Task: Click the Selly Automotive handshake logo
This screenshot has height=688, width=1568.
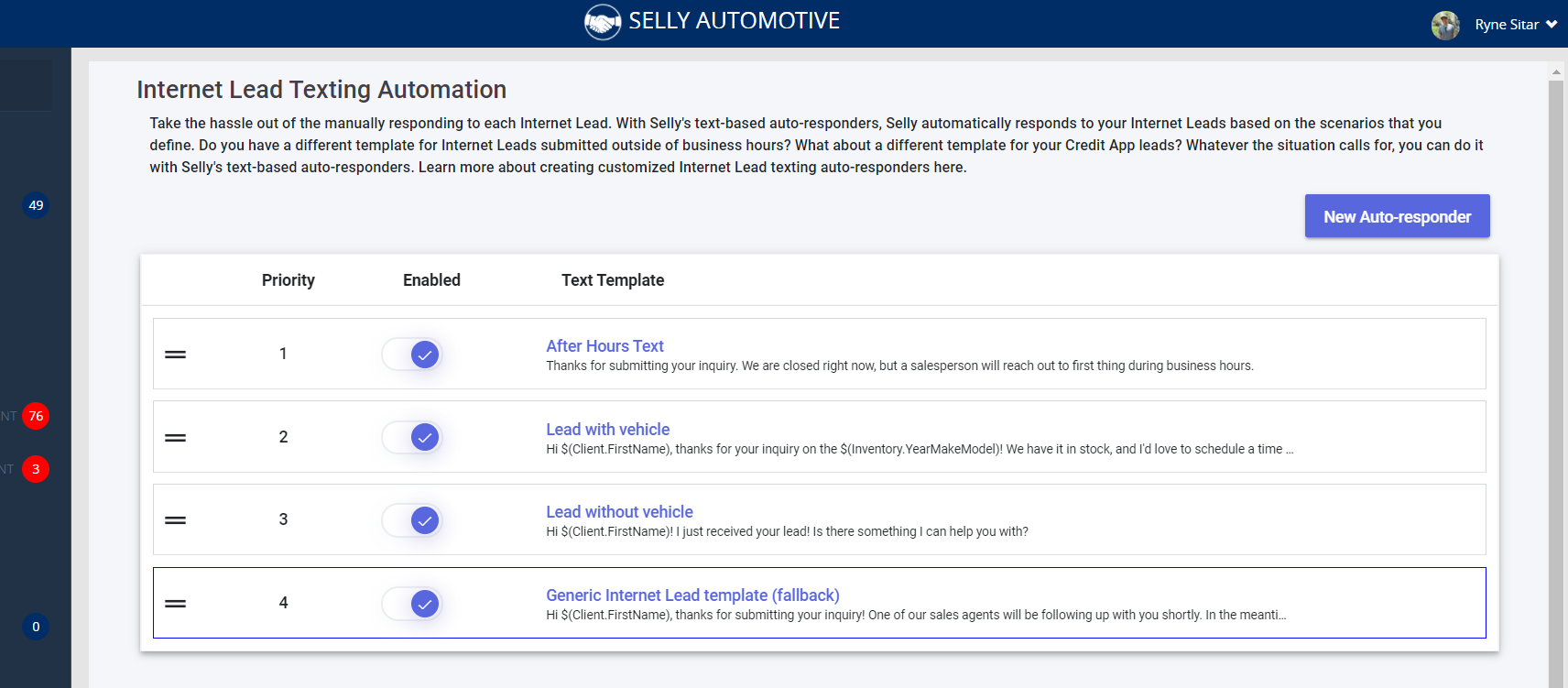Action: pyautogui.click(x=603, y=22)
